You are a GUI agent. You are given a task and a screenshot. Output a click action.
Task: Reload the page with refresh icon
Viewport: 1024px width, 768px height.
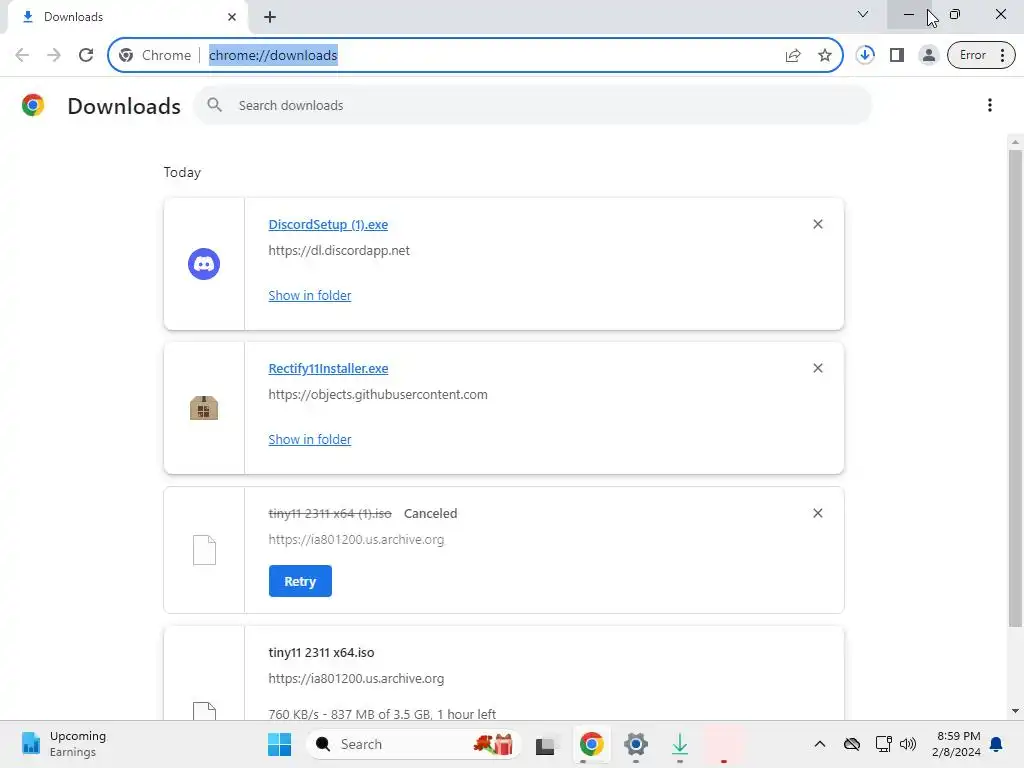(86, 55)
